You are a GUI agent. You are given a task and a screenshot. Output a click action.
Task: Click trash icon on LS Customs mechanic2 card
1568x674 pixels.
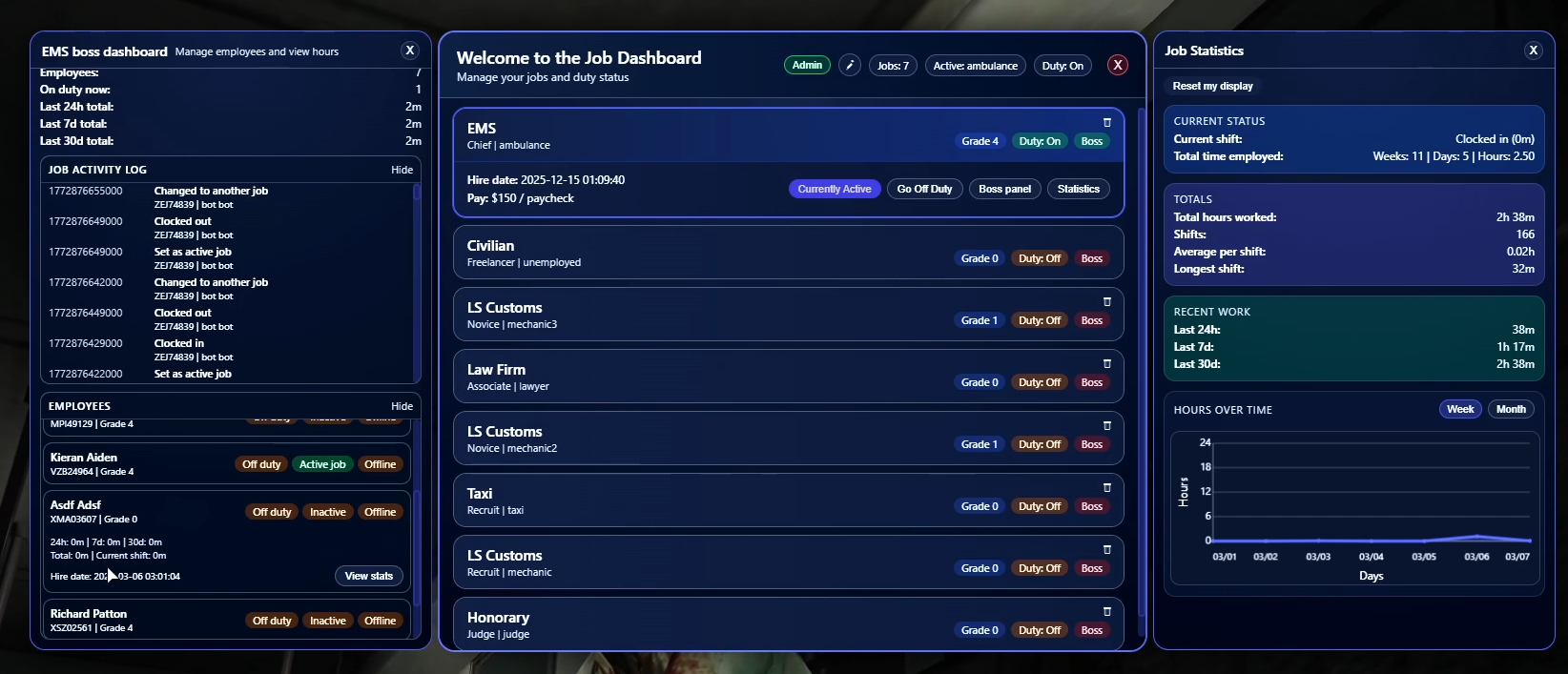(1107, 425)
